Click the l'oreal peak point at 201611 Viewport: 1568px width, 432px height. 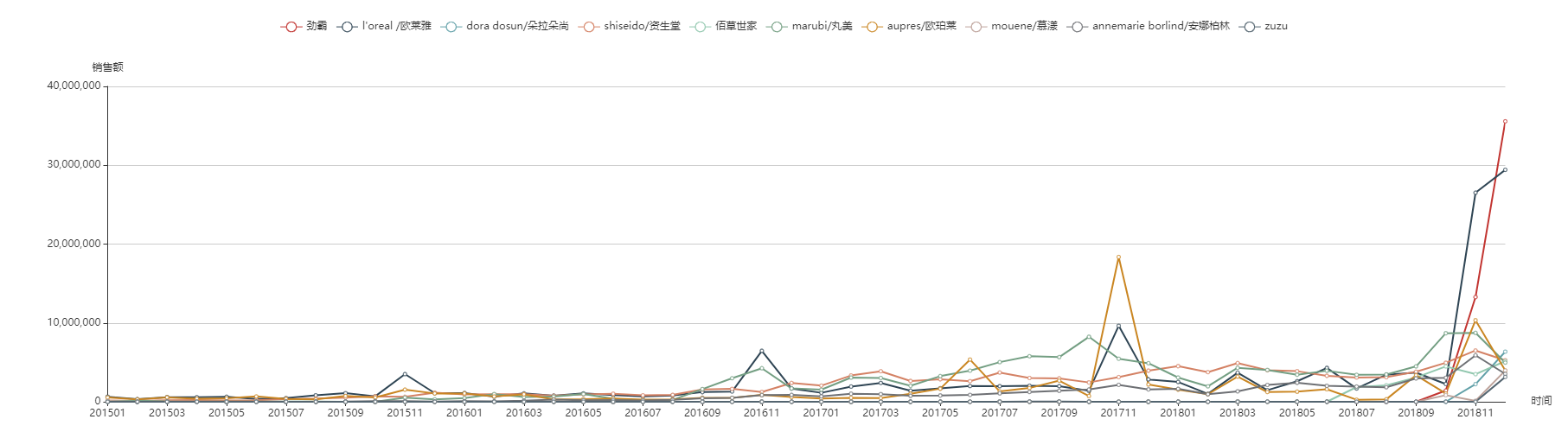click(x=762, y=351)
